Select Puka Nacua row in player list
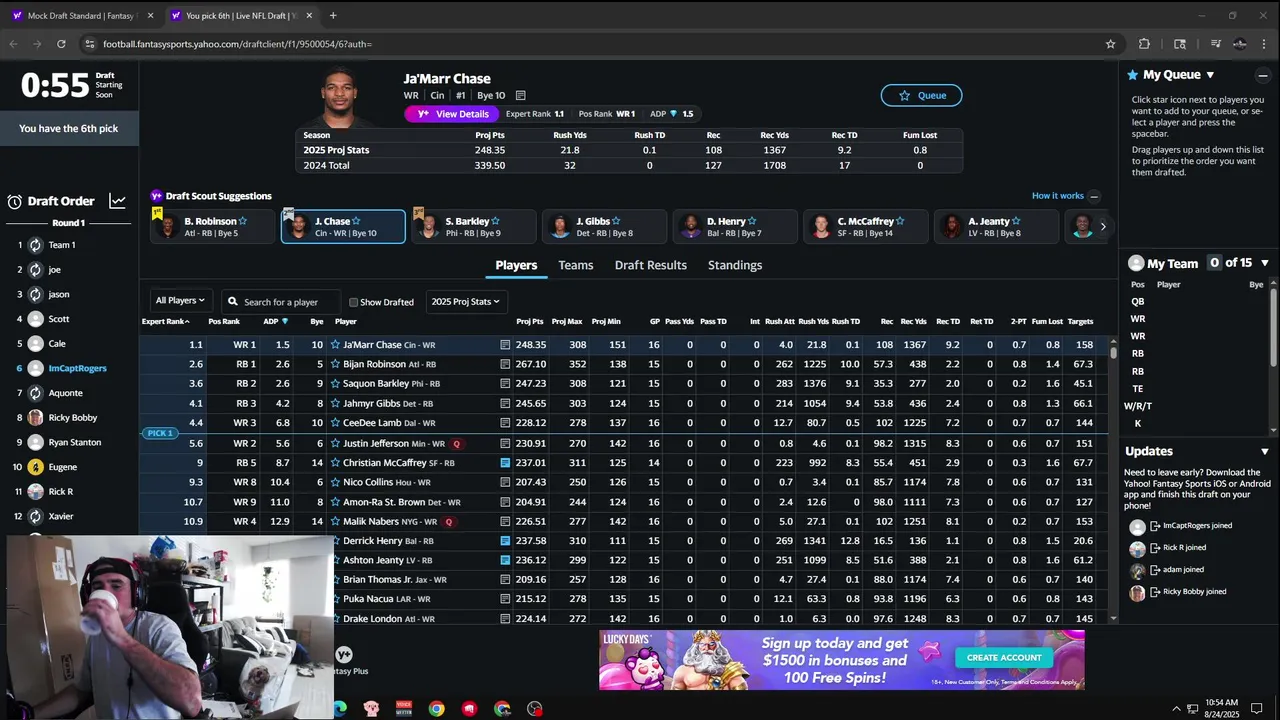Screen dimensions: 1280x720 click(x=624, y=600)
